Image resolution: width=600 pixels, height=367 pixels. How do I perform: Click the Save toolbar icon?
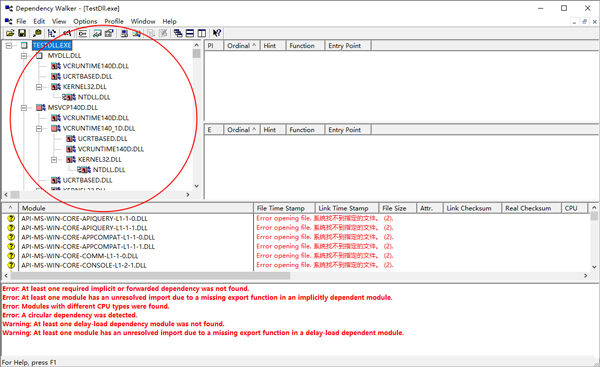click(22, 33)
